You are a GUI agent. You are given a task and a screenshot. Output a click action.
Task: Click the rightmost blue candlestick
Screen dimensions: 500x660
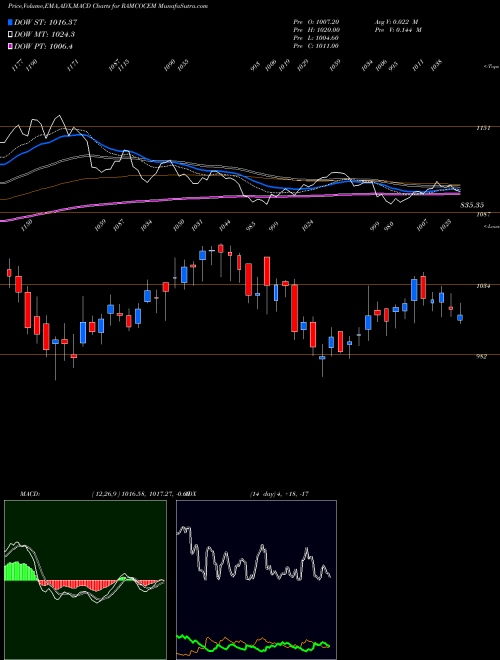[460, 317]
